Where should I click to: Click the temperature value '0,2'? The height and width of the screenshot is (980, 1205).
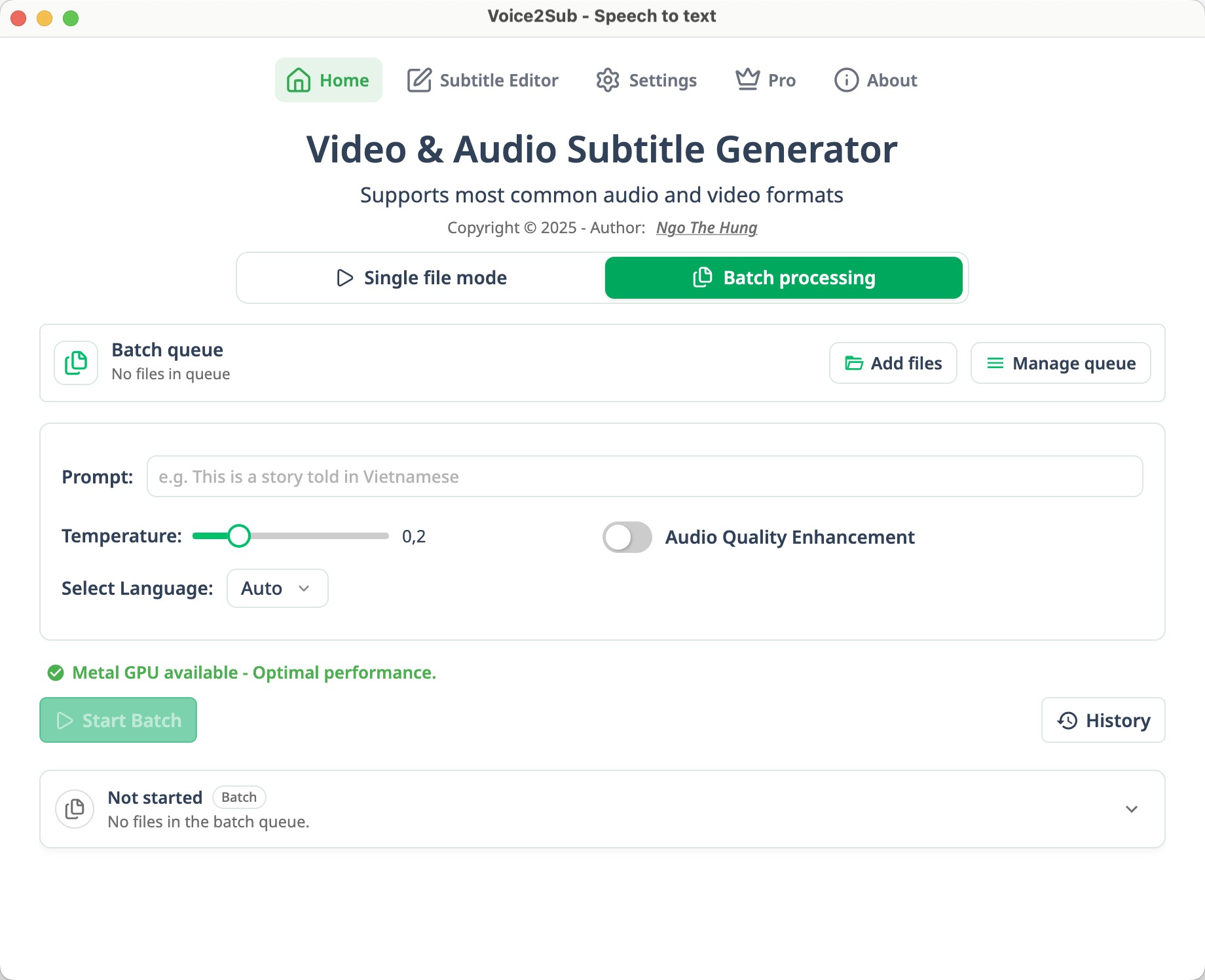pyautogui.click(x=414, y=537)
